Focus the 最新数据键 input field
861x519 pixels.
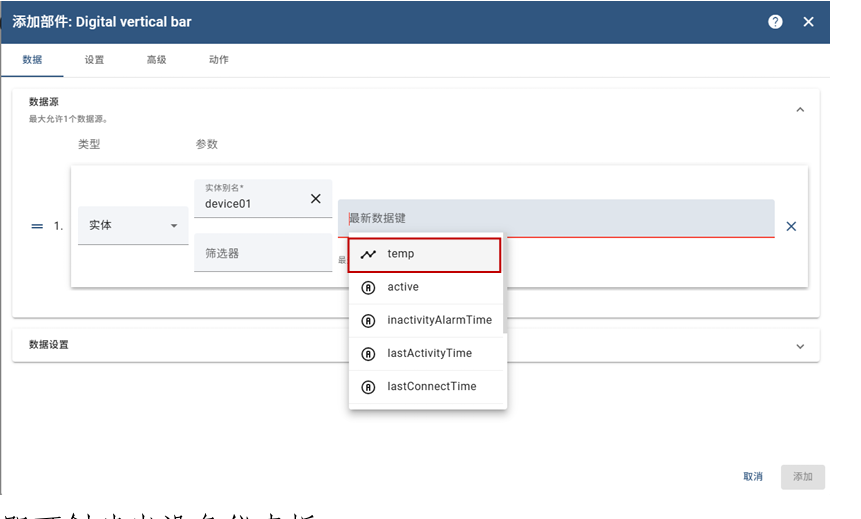pos(556,219)
